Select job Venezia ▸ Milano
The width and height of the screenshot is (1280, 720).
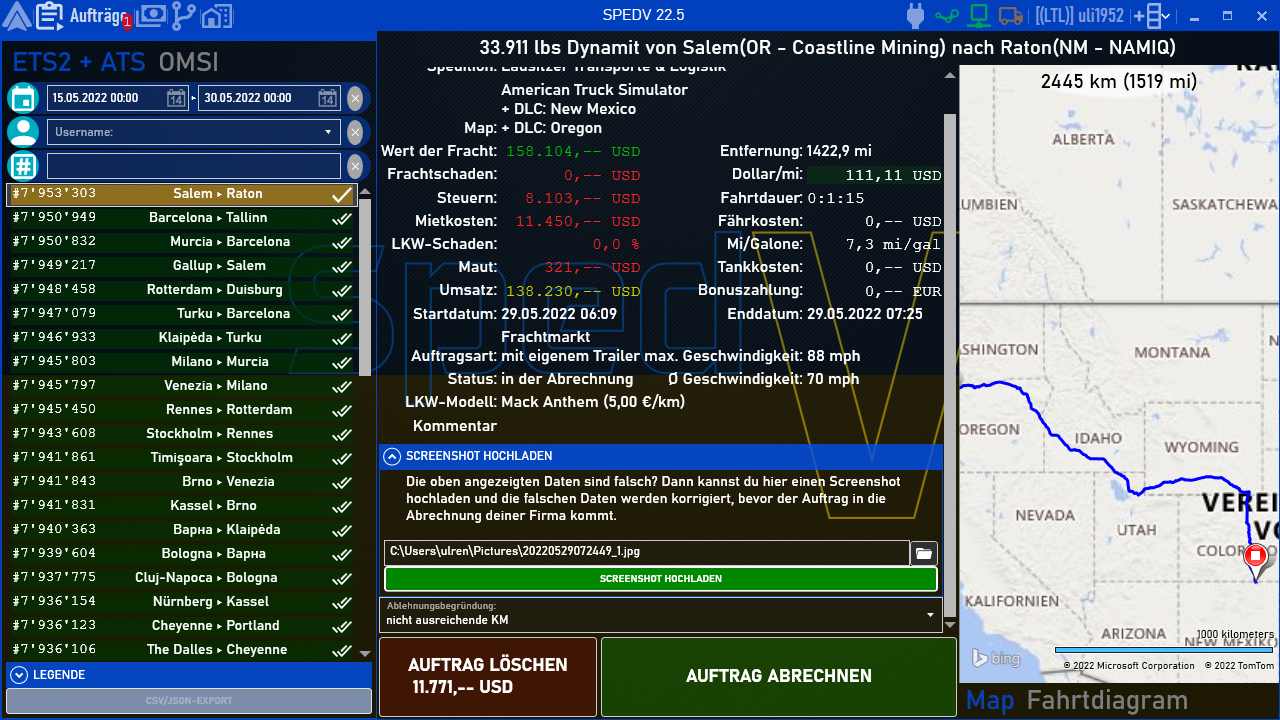point(182,386)
